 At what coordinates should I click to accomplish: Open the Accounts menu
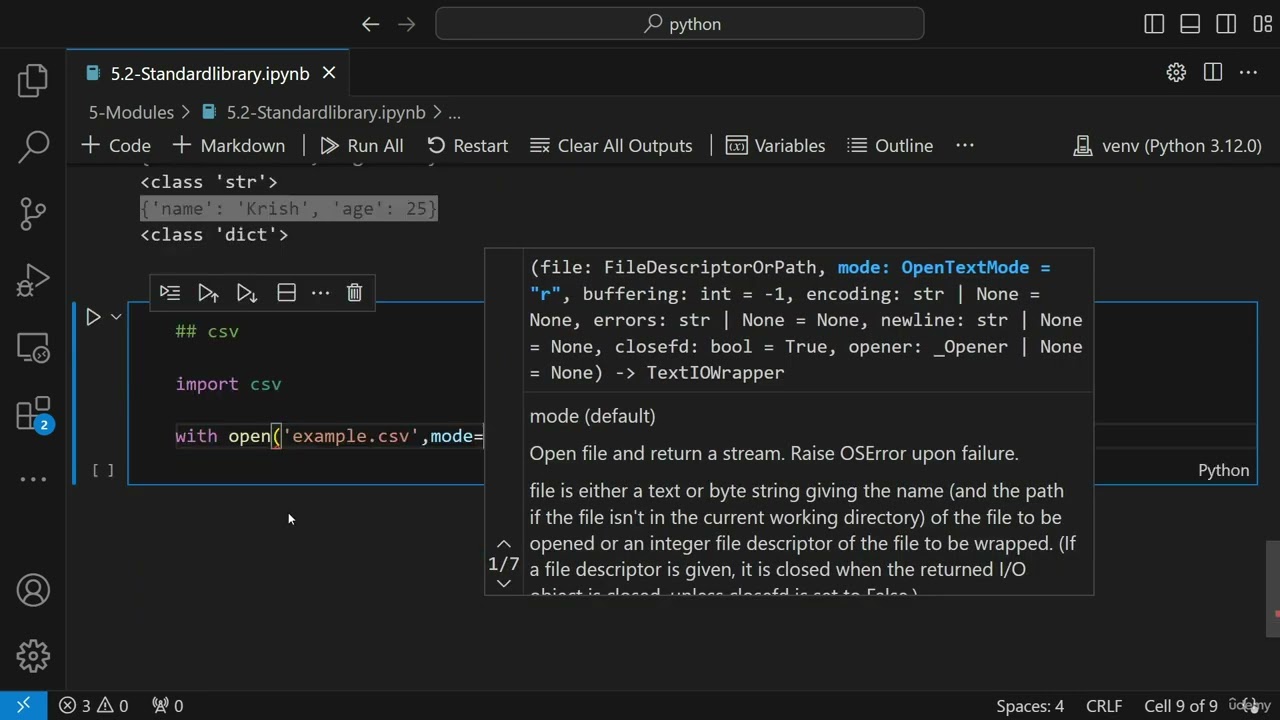[x=33, y=590]
